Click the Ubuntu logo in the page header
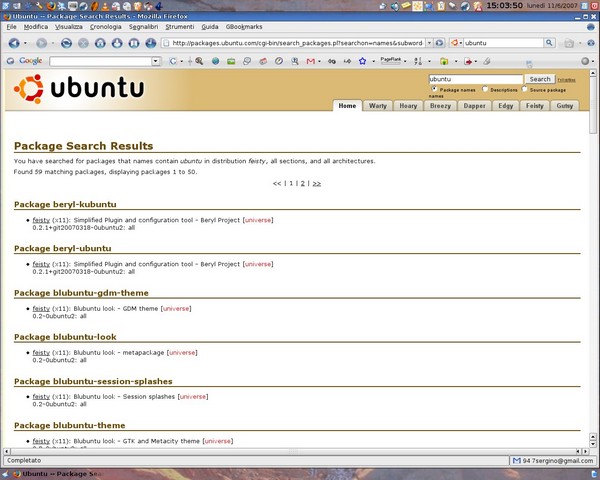 tap(79, 88)
